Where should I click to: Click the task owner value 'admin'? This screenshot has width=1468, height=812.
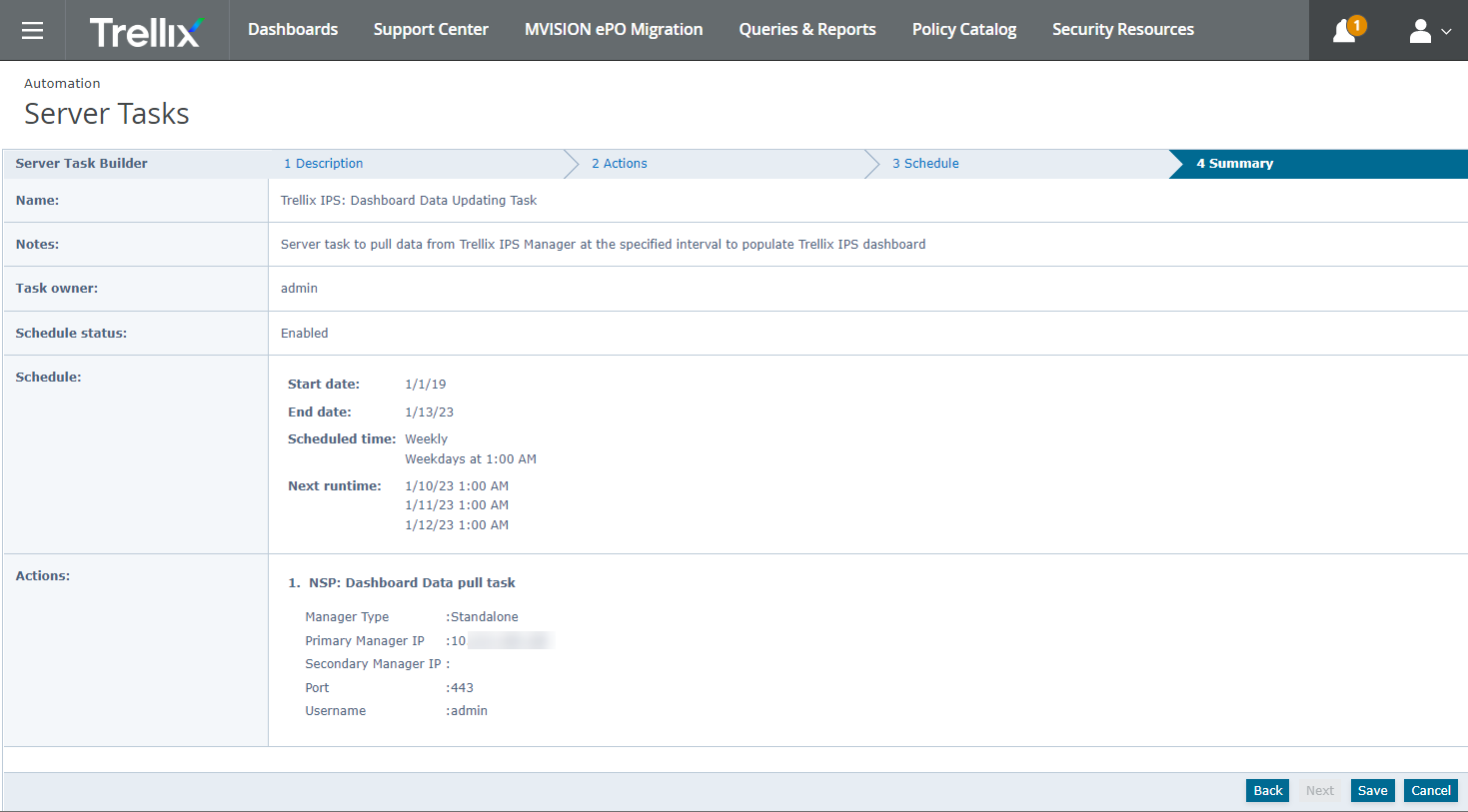[299, 289]
